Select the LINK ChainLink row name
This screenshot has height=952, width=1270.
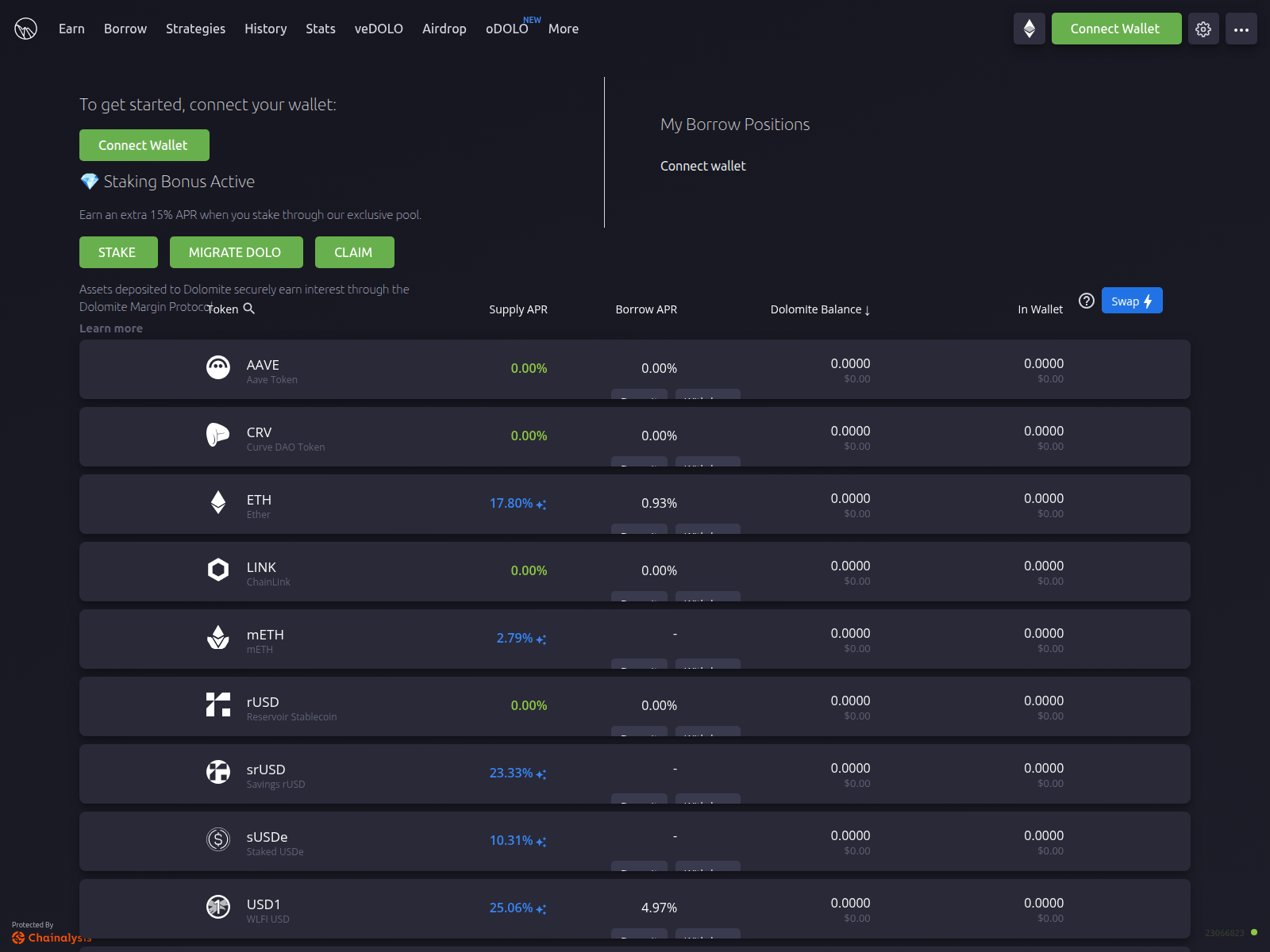tap(268, 573)
